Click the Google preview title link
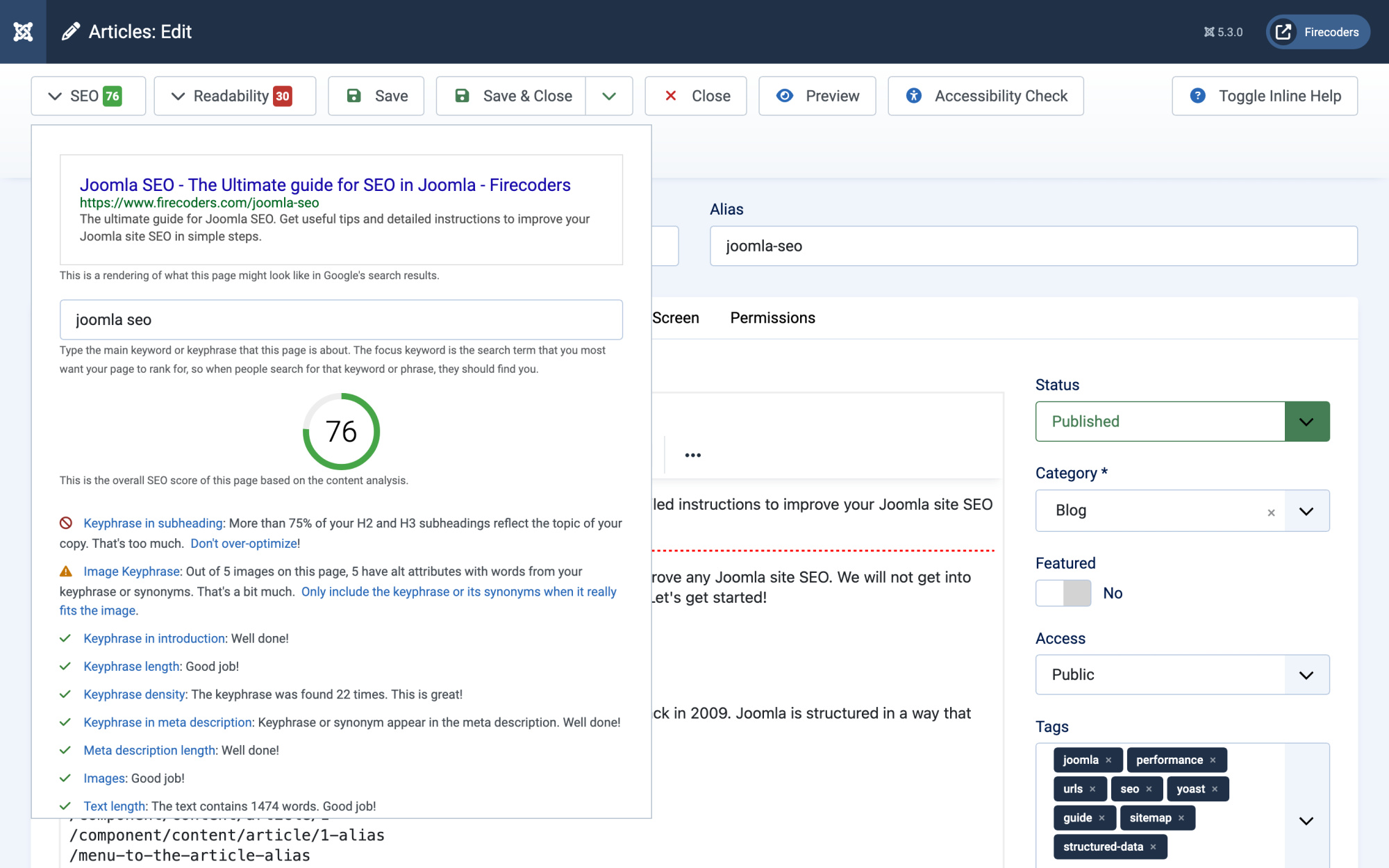The image size is (1389, 868). pos(325,185)
